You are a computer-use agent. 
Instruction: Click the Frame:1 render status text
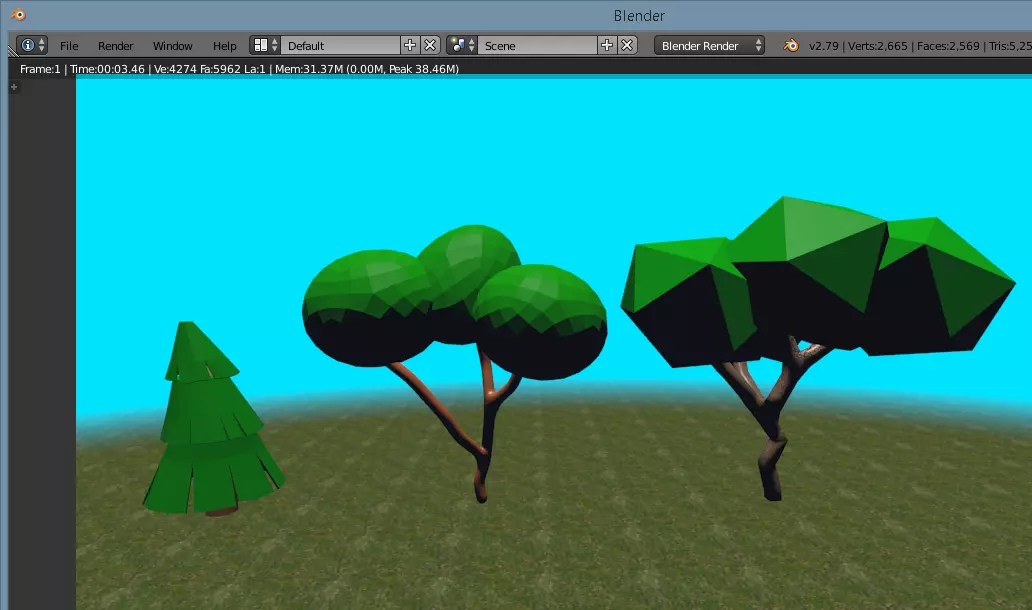click(x=40, y=69)
